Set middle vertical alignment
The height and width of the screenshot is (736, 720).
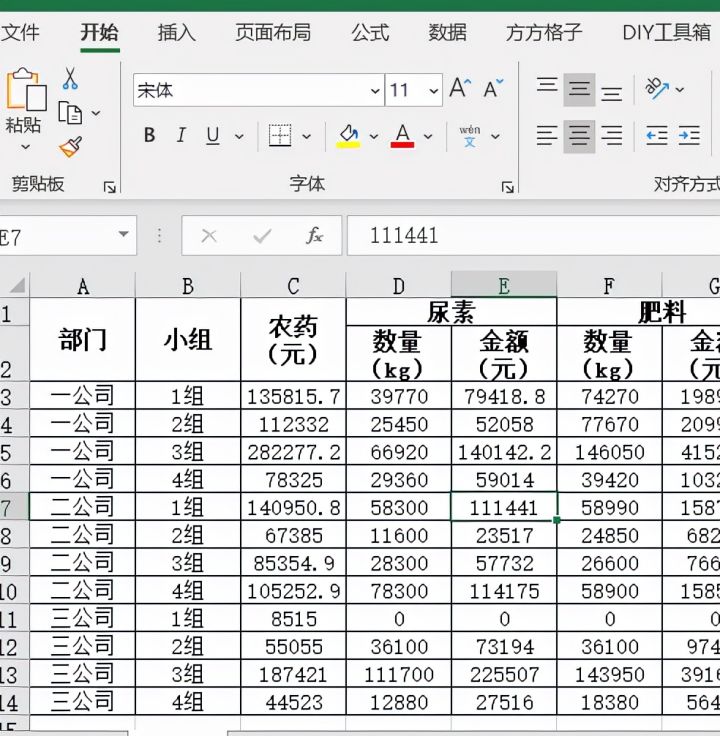click(579, 89)
